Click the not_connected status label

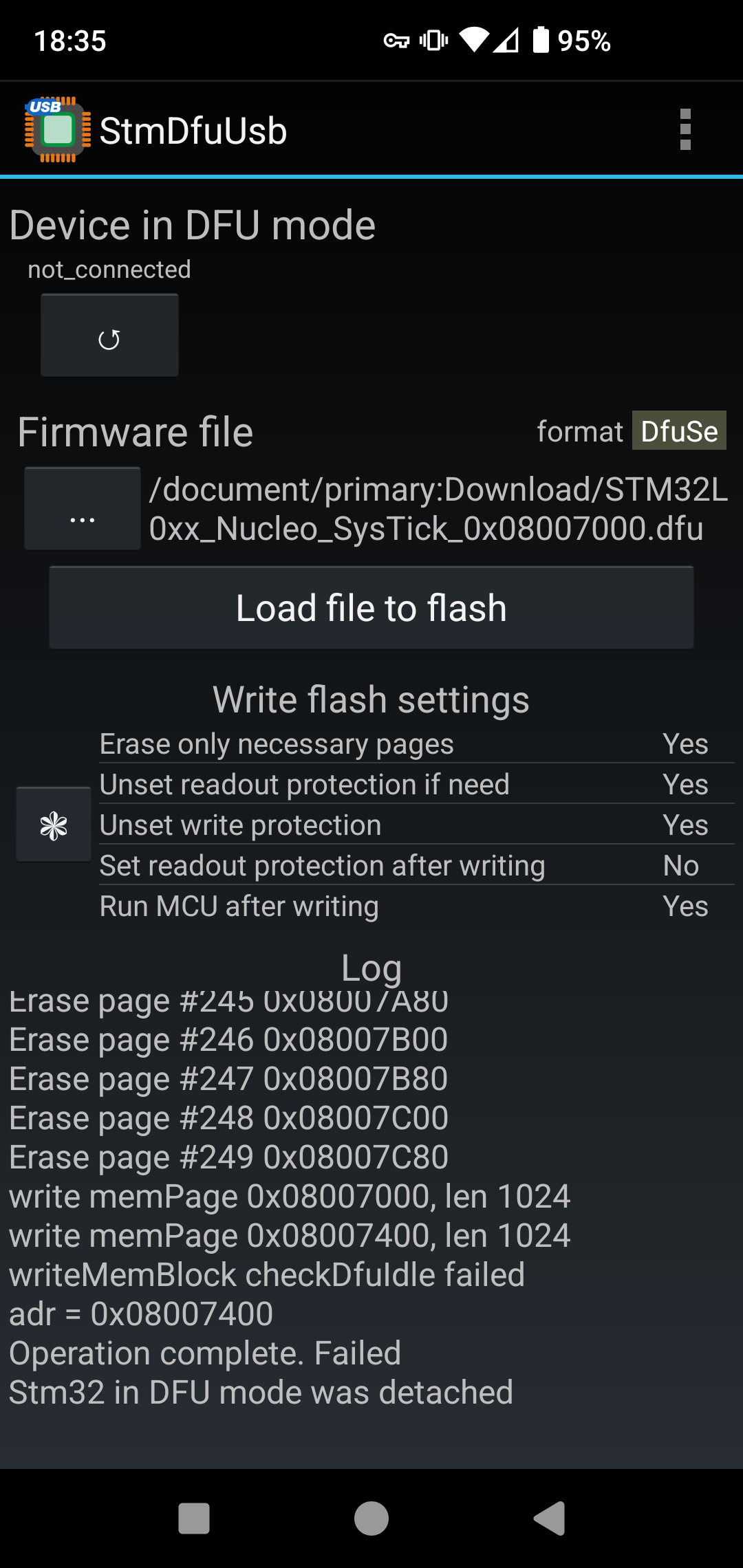tap(109, 269)
